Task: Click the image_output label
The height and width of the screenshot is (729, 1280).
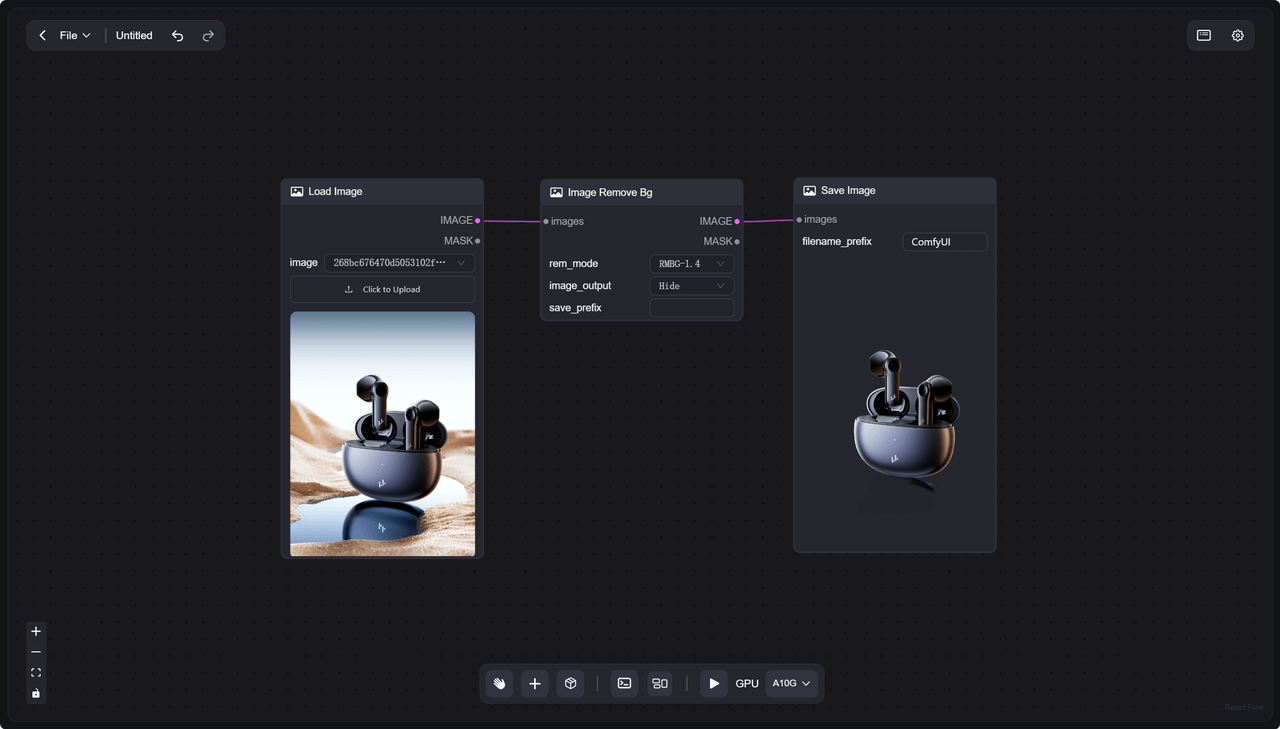Action: coord(580,286)
